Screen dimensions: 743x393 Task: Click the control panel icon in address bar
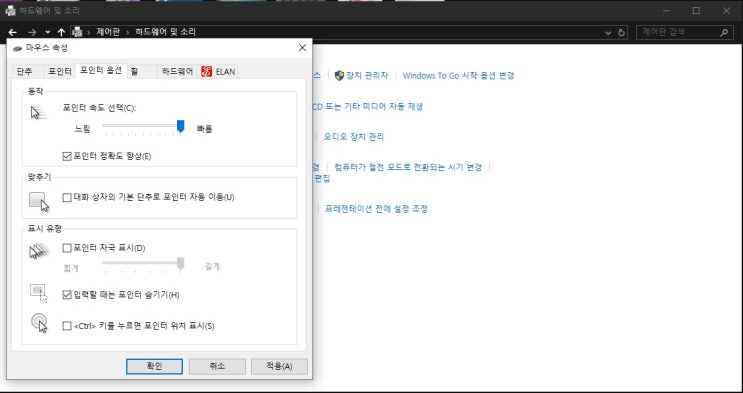pos(77,32)
